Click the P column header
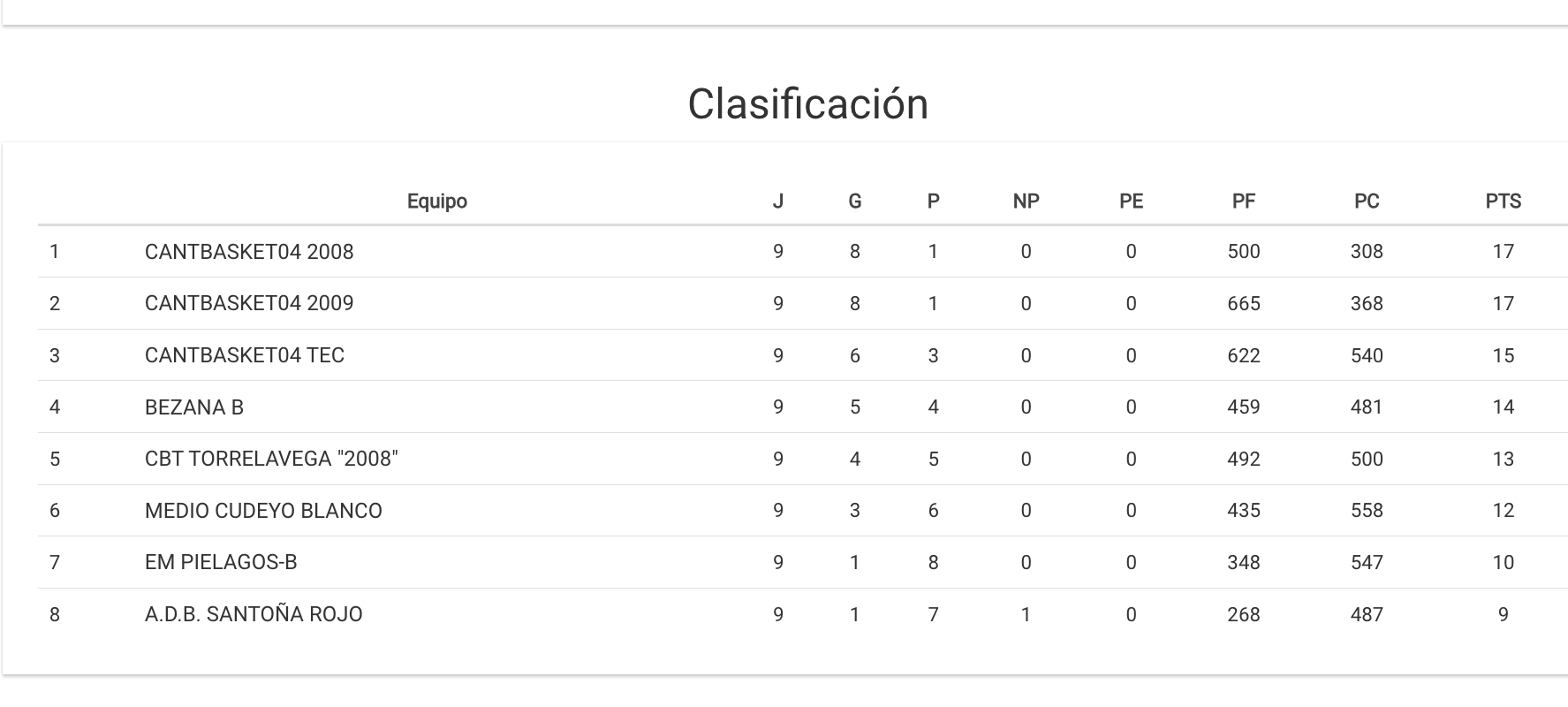The image size is (1568, 707). [933, 201]
